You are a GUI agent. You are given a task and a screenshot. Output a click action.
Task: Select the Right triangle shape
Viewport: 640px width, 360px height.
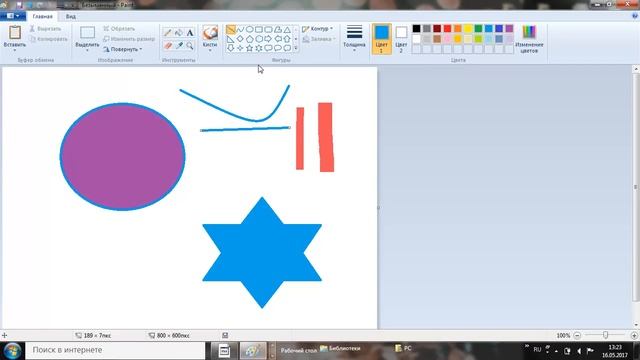[x=231, y=39]
